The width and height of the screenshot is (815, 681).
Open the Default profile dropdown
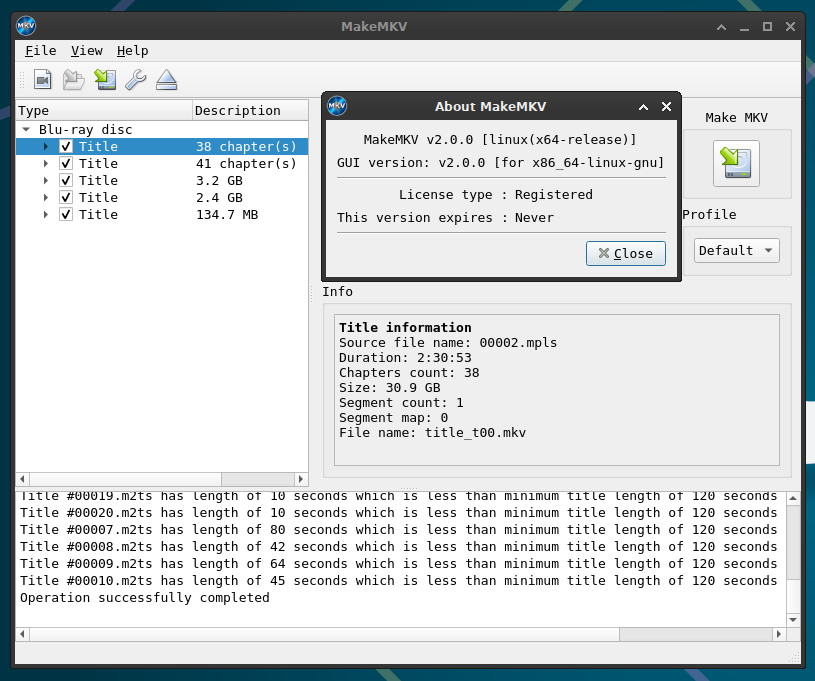736,251
